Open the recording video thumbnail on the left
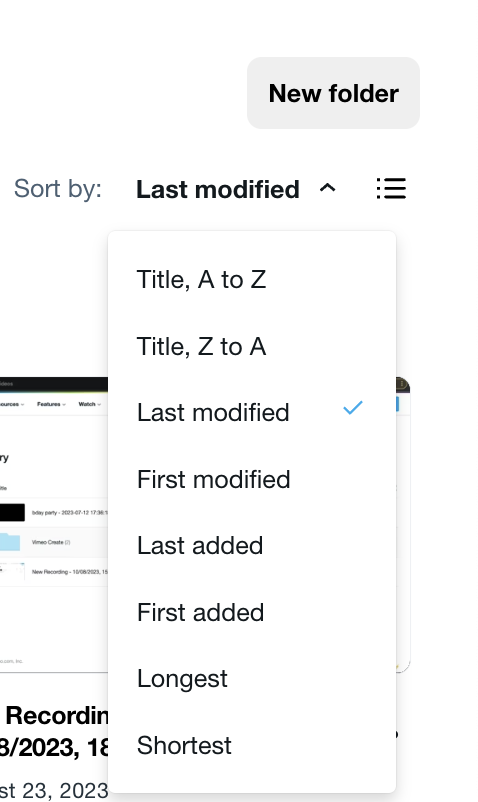The width and height of the screenshot is (478, 802). [x=54, y=525]
